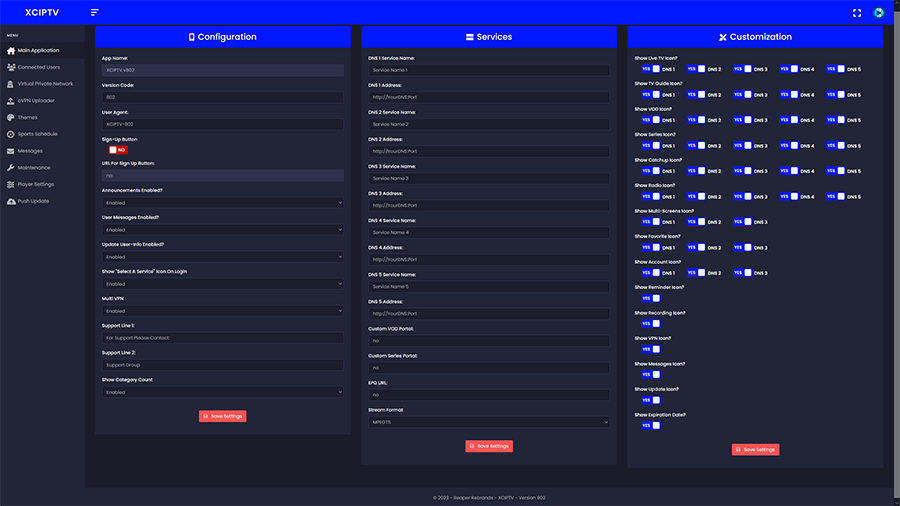Viewport: 900px width, 506px height.
Task: Click the oVPN Uploader sidebar icon
Action: click(11, 101)
